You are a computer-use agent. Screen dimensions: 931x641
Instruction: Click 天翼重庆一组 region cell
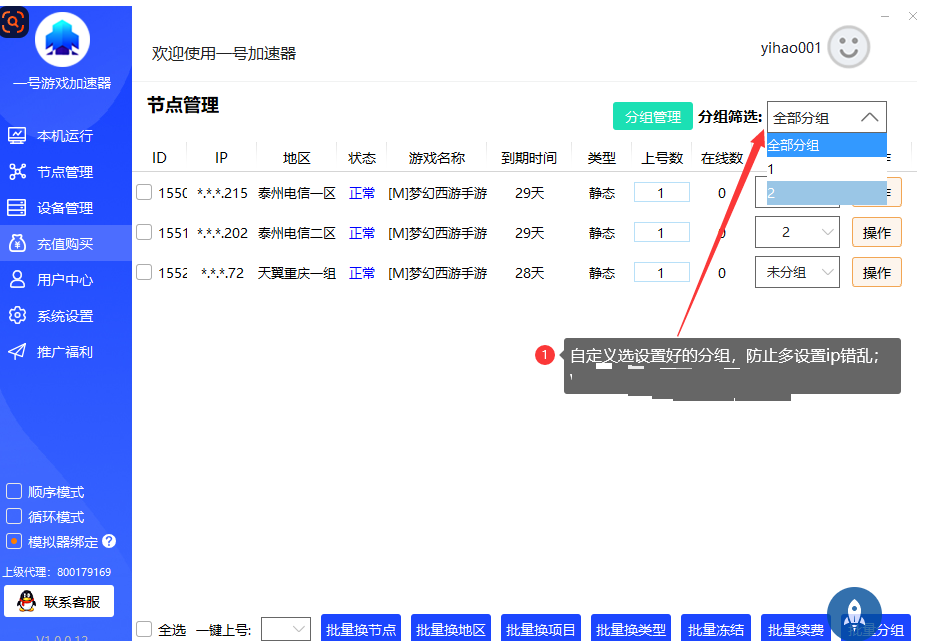tap(297, 273)
